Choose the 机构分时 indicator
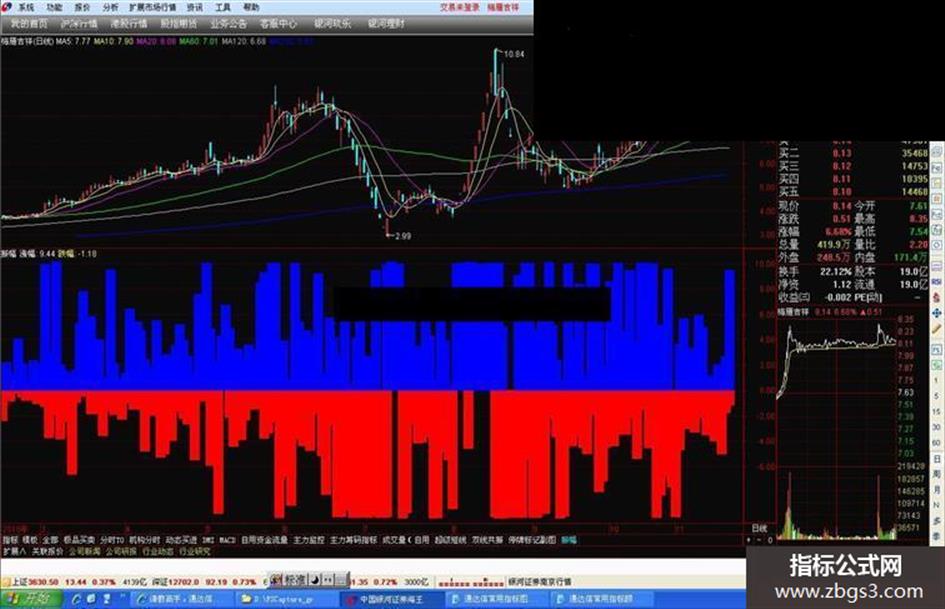Image resolution: width=945 pixels, height=609 pixels. pos(145,540)
